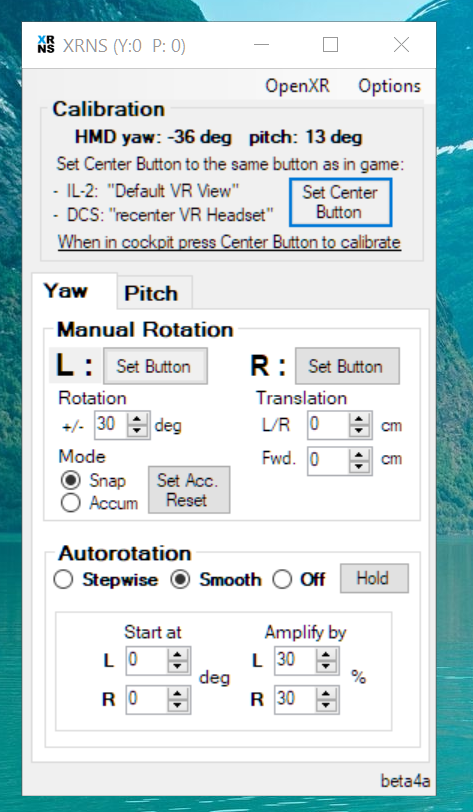Click the Rotation degrees input field

click(111, 425)
